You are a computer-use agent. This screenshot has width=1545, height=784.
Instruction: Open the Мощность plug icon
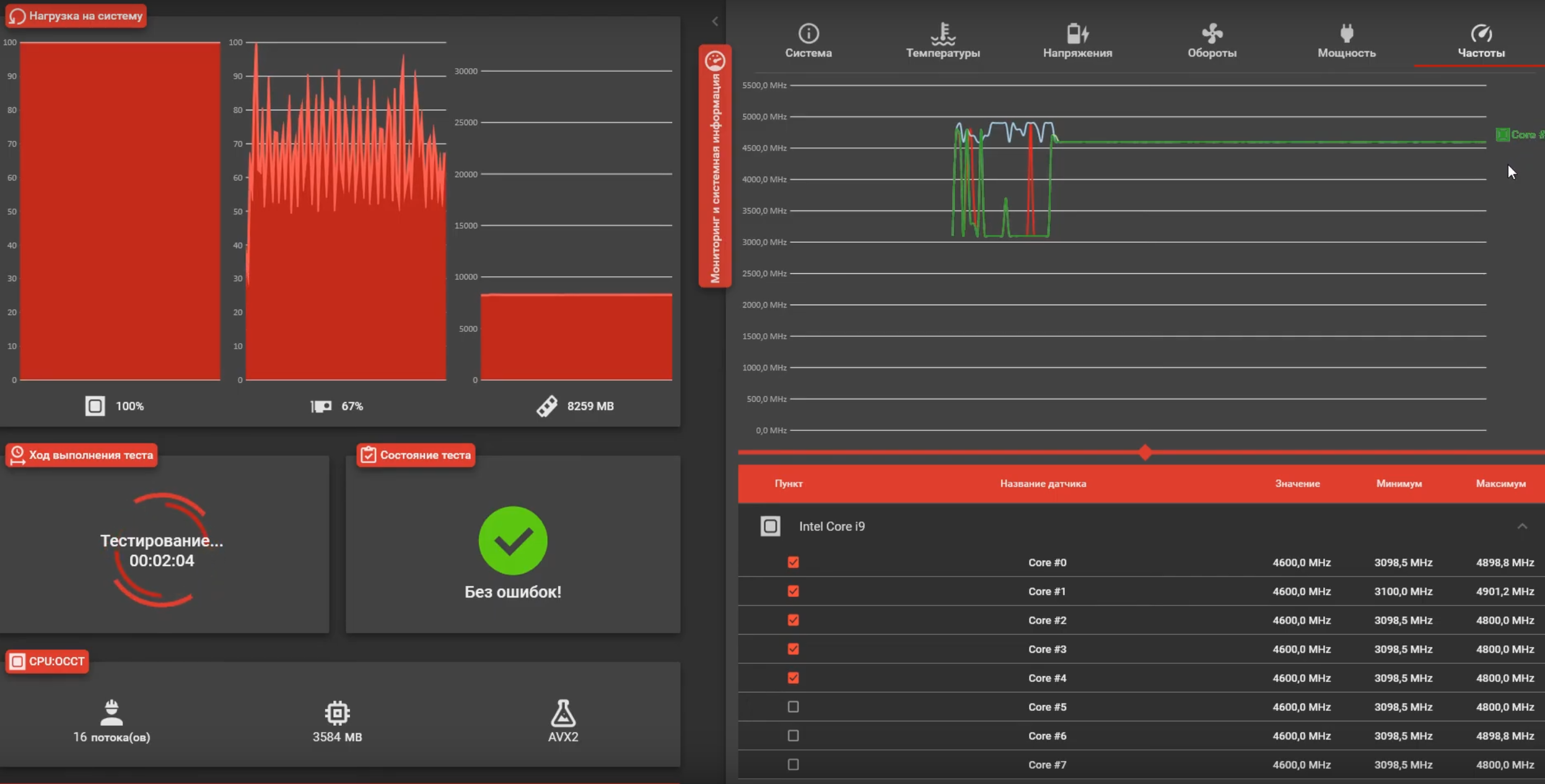tap(1346, 33)
